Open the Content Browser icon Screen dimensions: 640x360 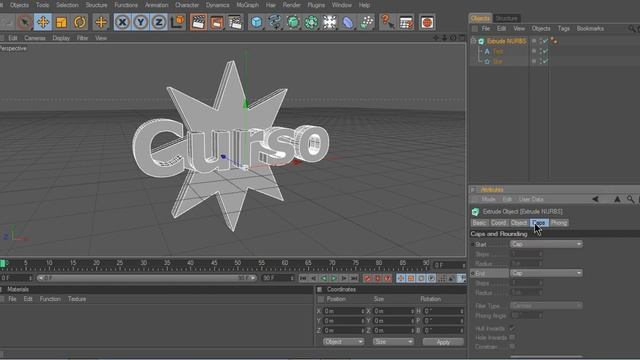[427, 22]
